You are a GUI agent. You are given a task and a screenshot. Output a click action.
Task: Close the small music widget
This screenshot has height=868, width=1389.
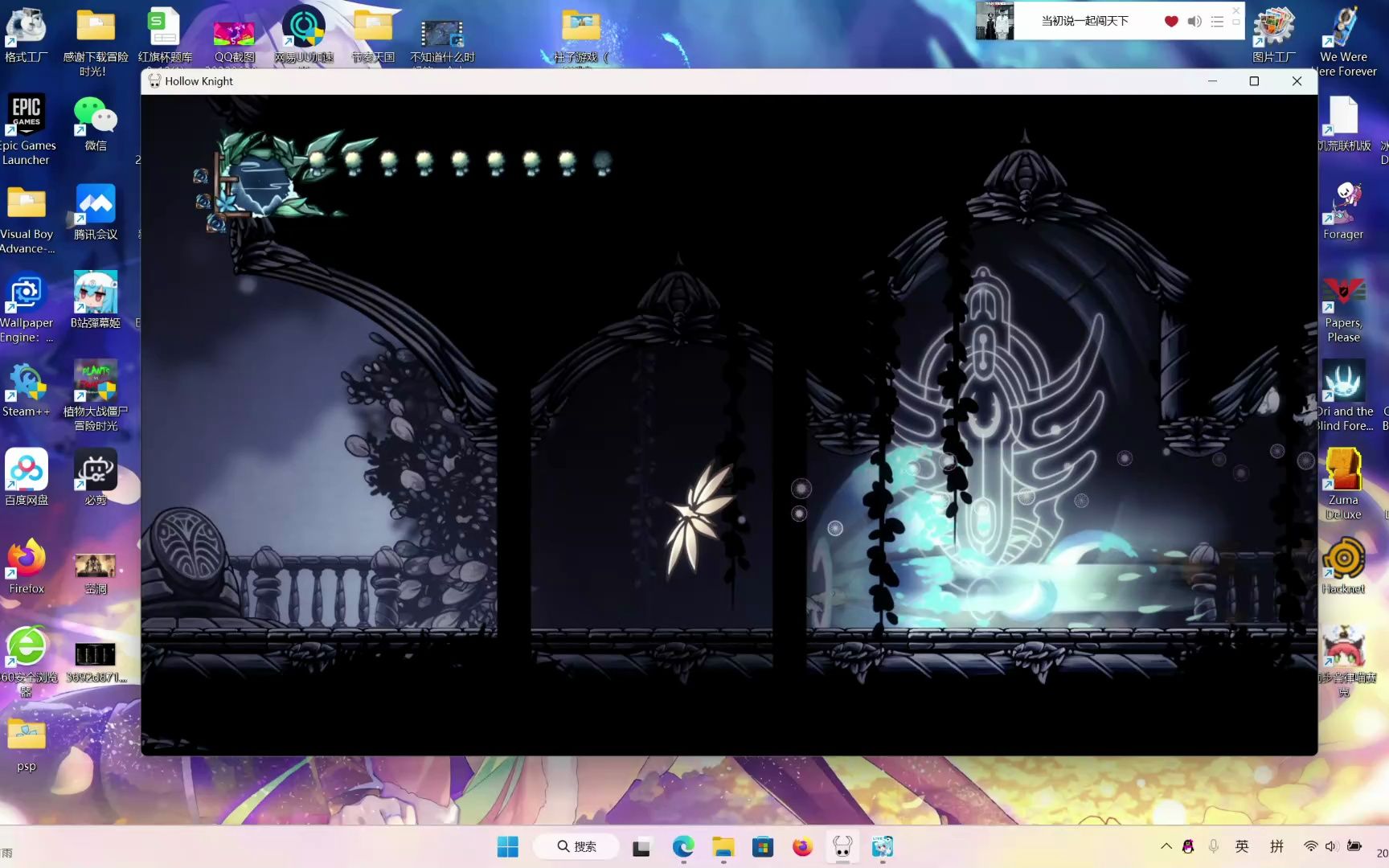pos(1236,10)
